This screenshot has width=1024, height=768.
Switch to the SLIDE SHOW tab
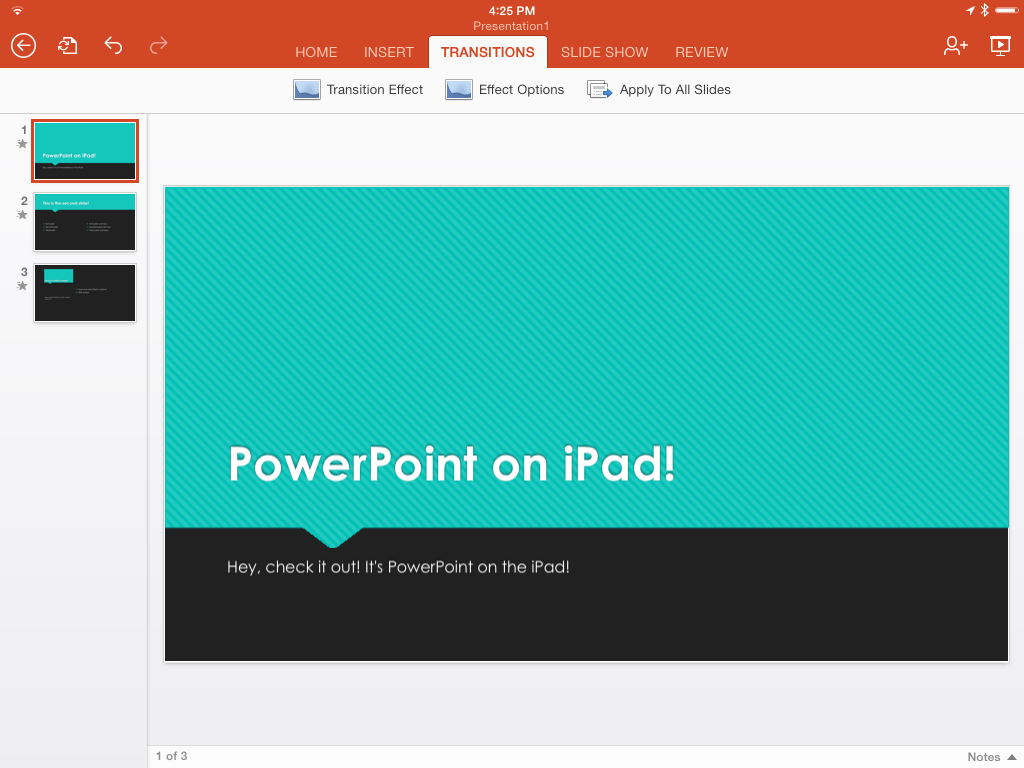click(604, 52)
